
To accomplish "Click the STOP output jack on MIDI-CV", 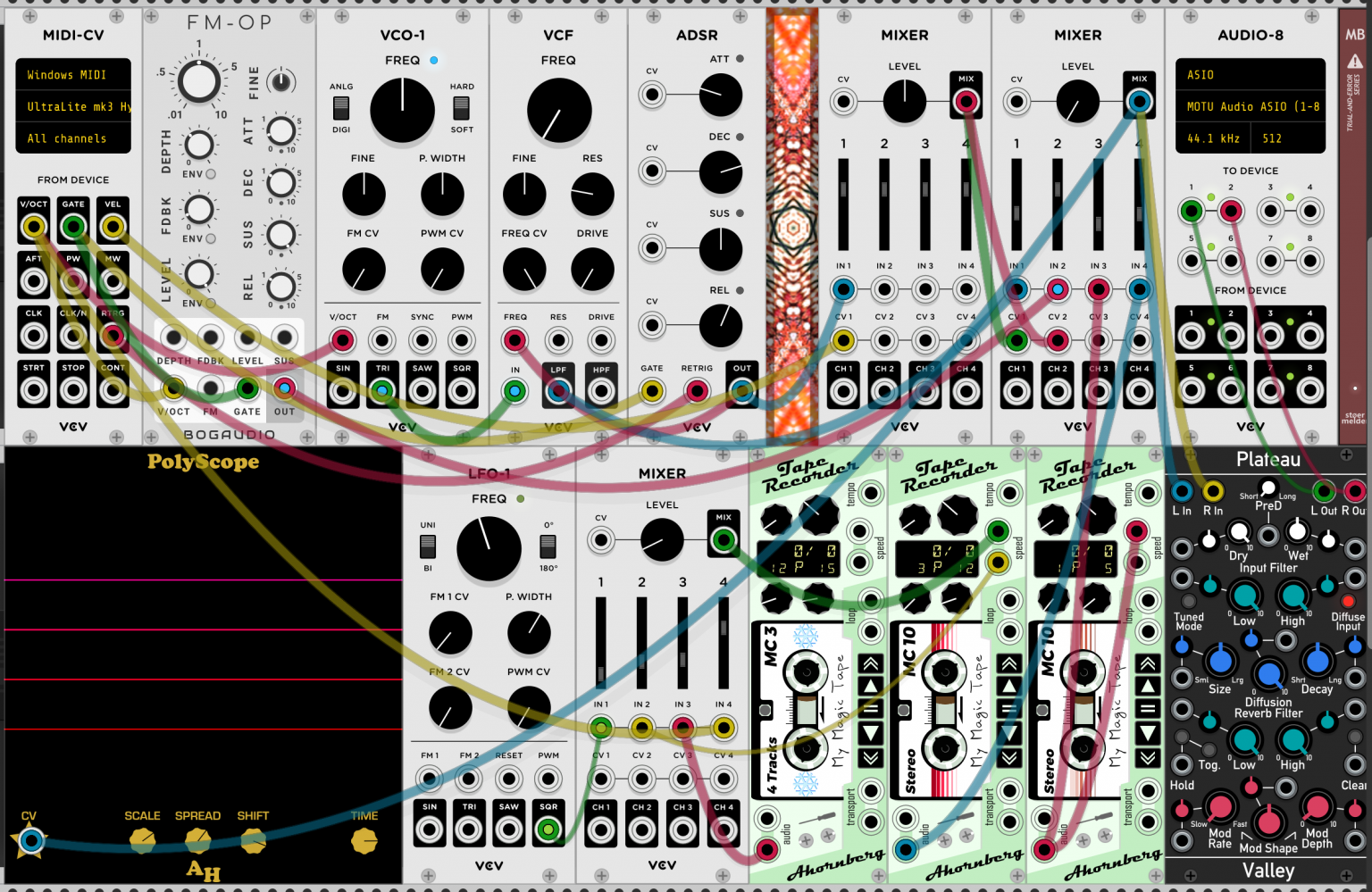I will point(73,390).
